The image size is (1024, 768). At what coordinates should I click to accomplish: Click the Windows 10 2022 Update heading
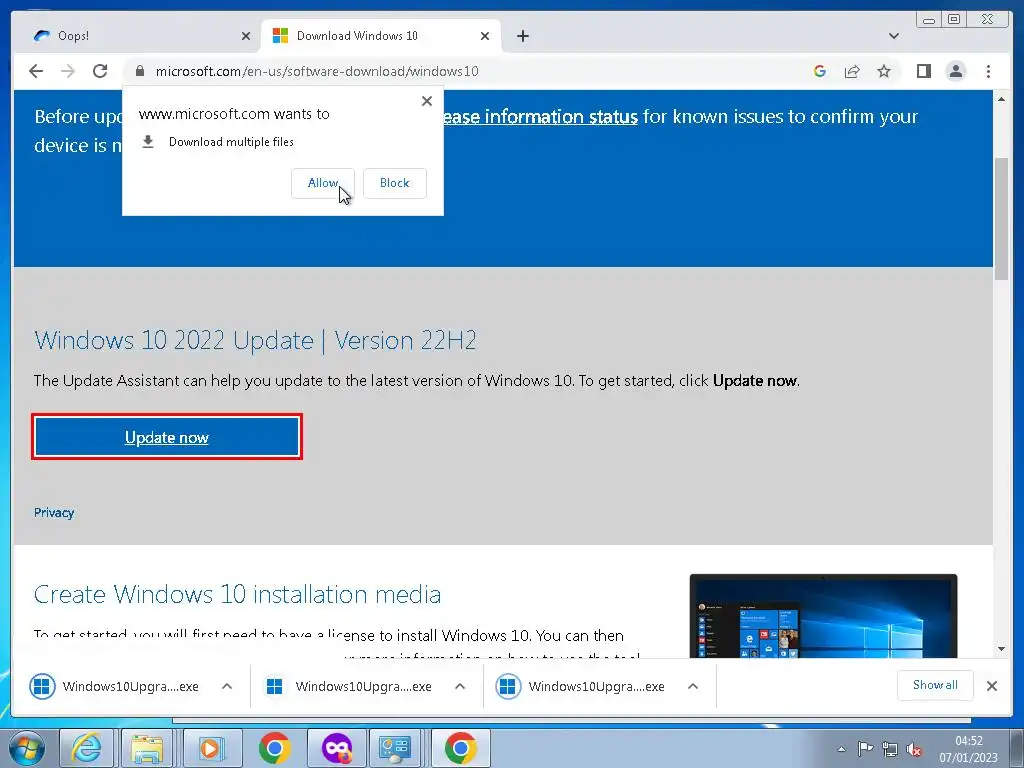[x=255, y=340]
